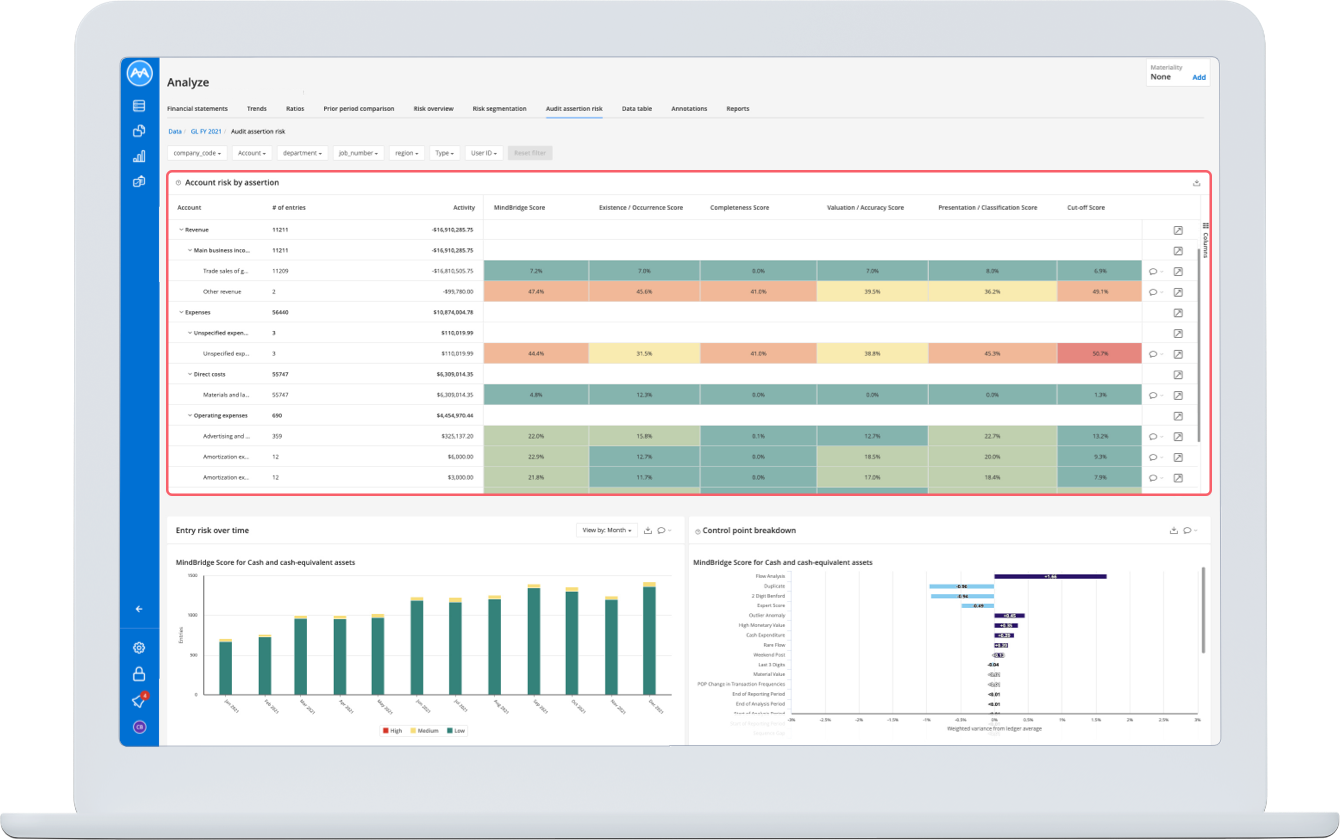Toggle the Low series in chart legend
Viewport: 1340px width, 840px height.
coord(455,730)
